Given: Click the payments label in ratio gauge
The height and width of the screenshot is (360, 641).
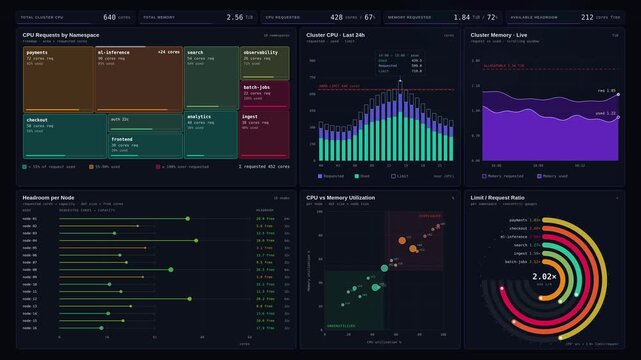Looking at the screenshot, I should pos(518,220).
